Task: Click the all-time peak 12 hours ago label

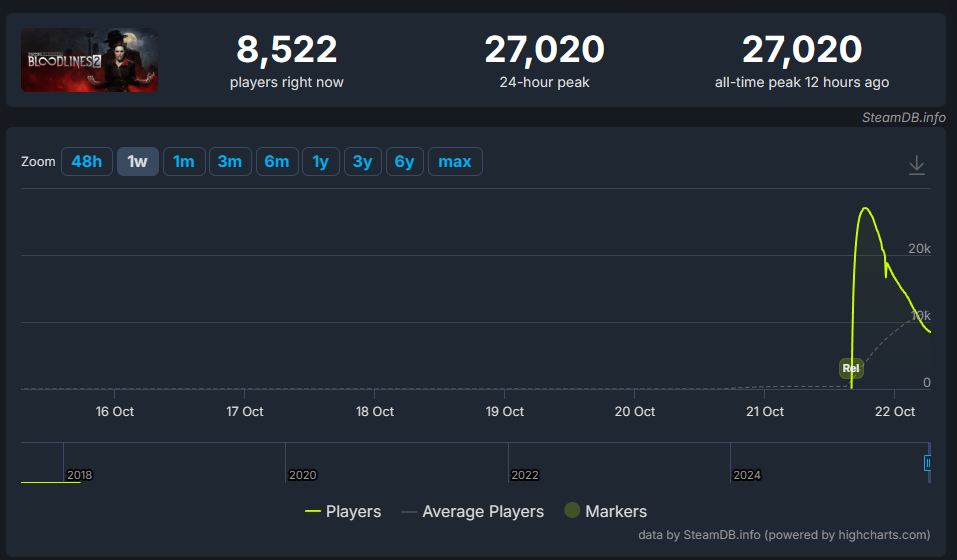Action: pos(802,82)
